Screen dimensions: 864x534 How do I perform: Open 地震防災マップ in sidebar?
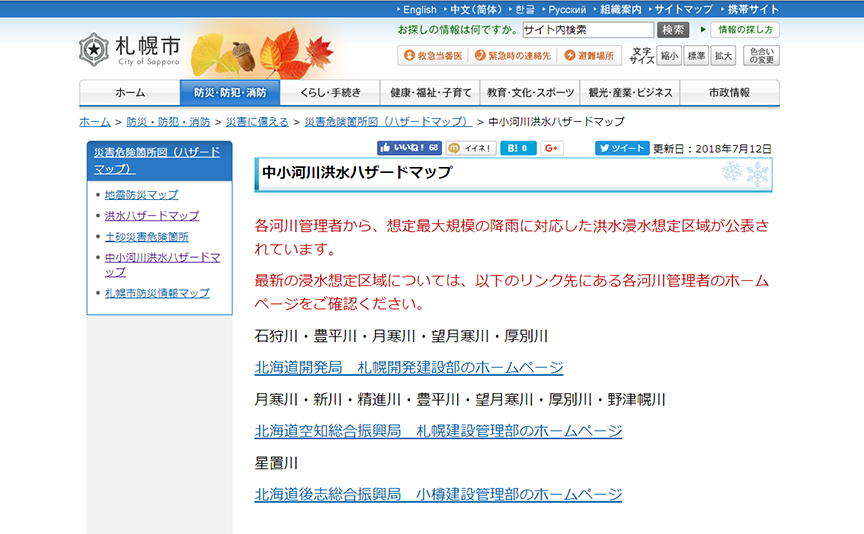pos(142,195)
